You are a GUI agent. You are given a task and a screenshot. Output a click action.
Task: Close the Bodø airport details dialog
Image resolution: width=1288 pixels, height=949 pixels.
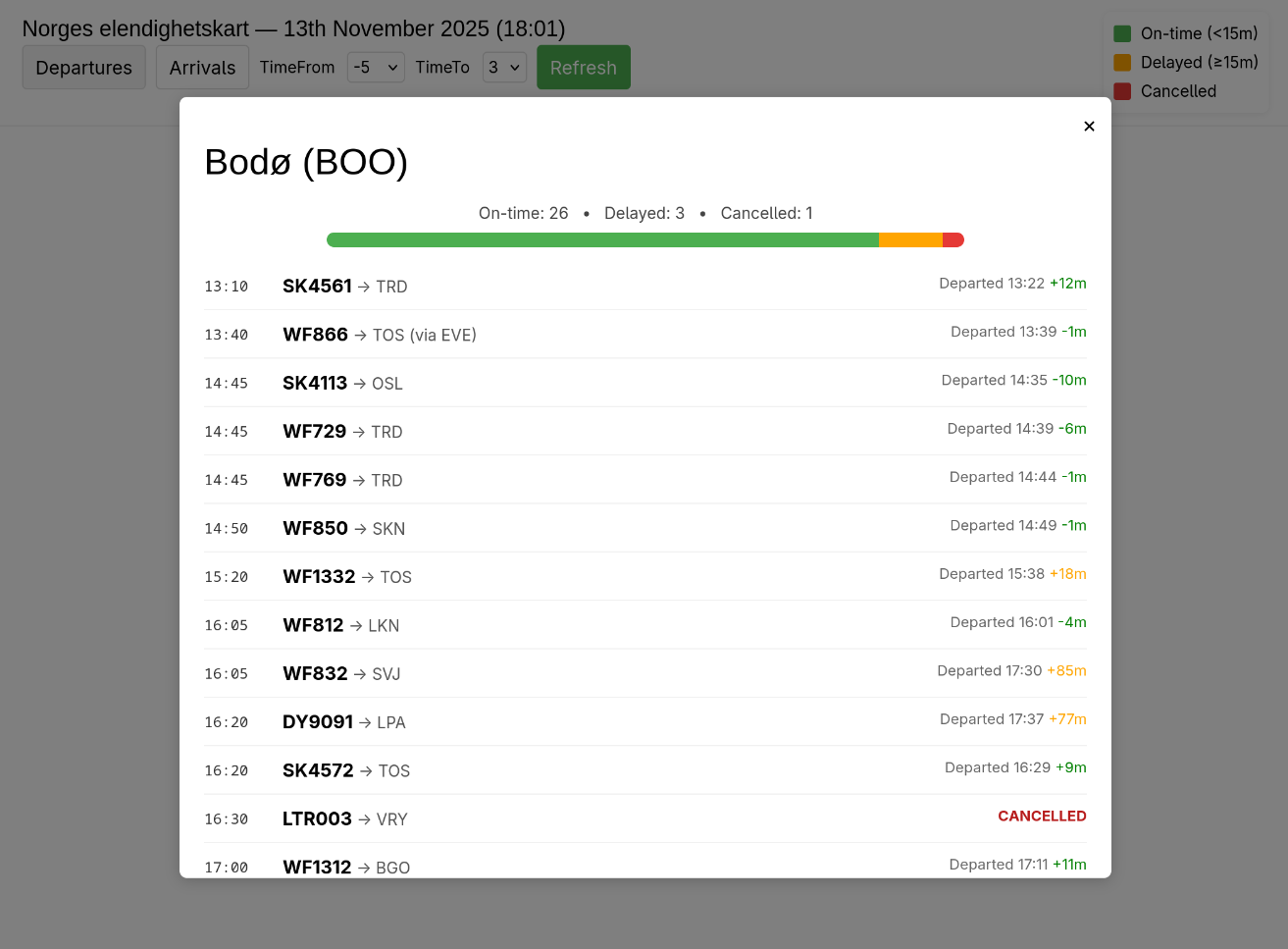click(1089, 127)
